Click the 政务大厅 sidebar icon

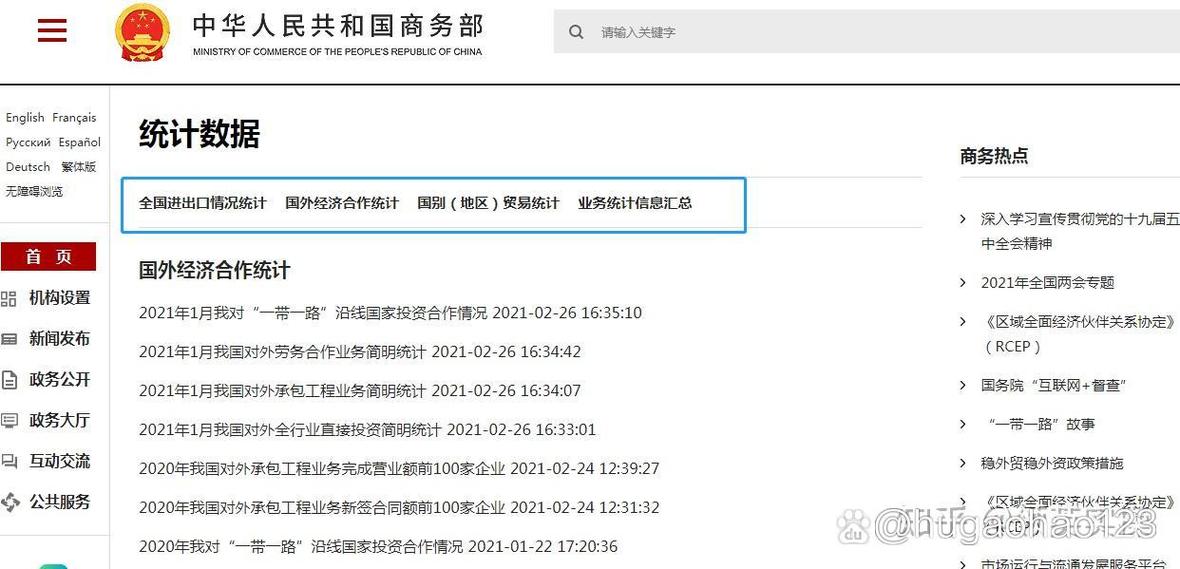pos(9,421)
